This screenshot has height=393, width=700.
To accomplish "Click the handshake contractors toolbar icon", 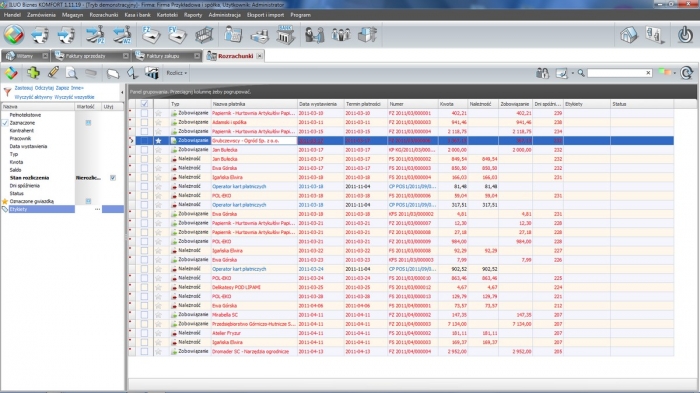I will [x=314, y=35].
